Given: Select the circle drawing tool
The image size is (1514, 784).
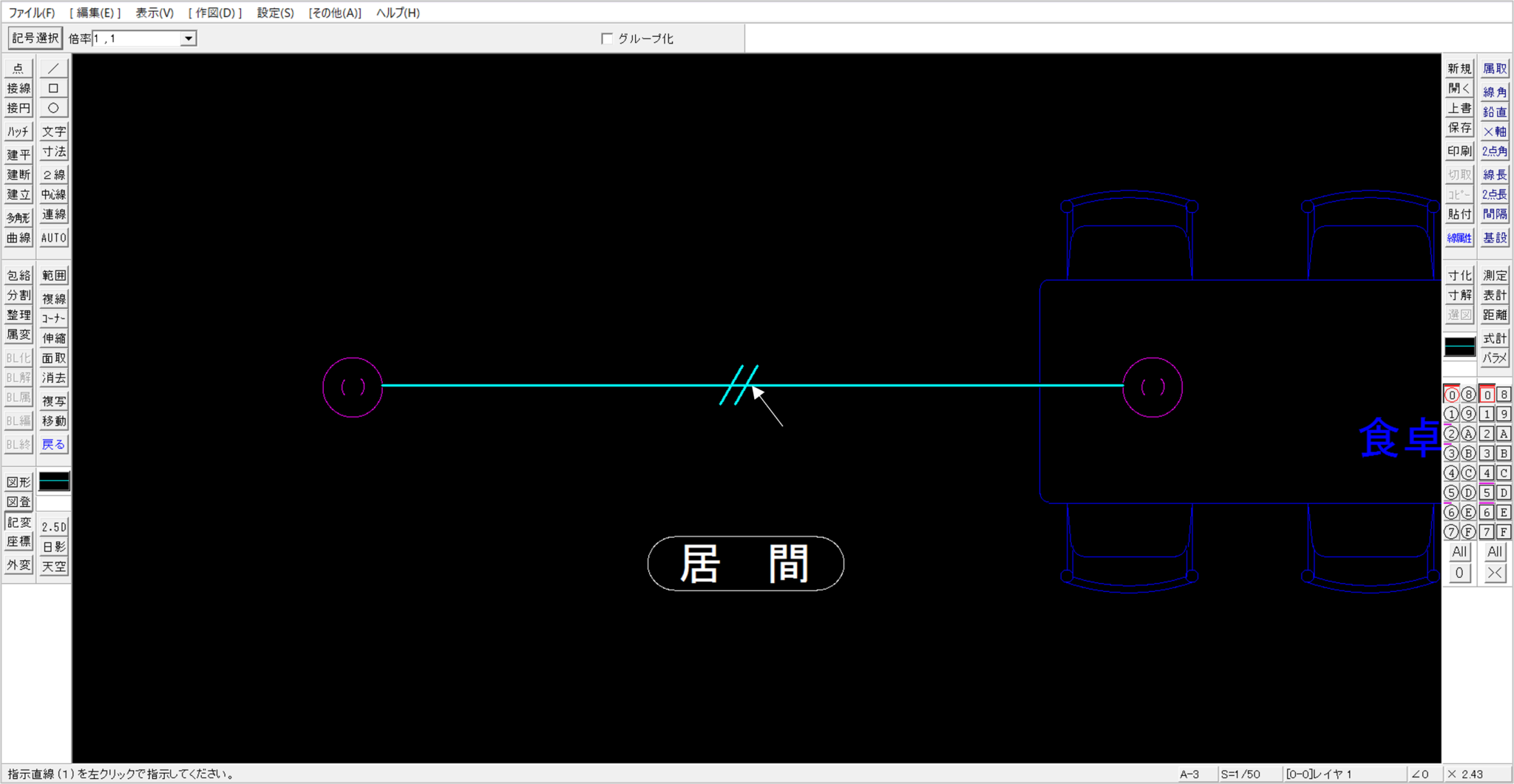Looking at the screenshot, I should pos(53,109).
